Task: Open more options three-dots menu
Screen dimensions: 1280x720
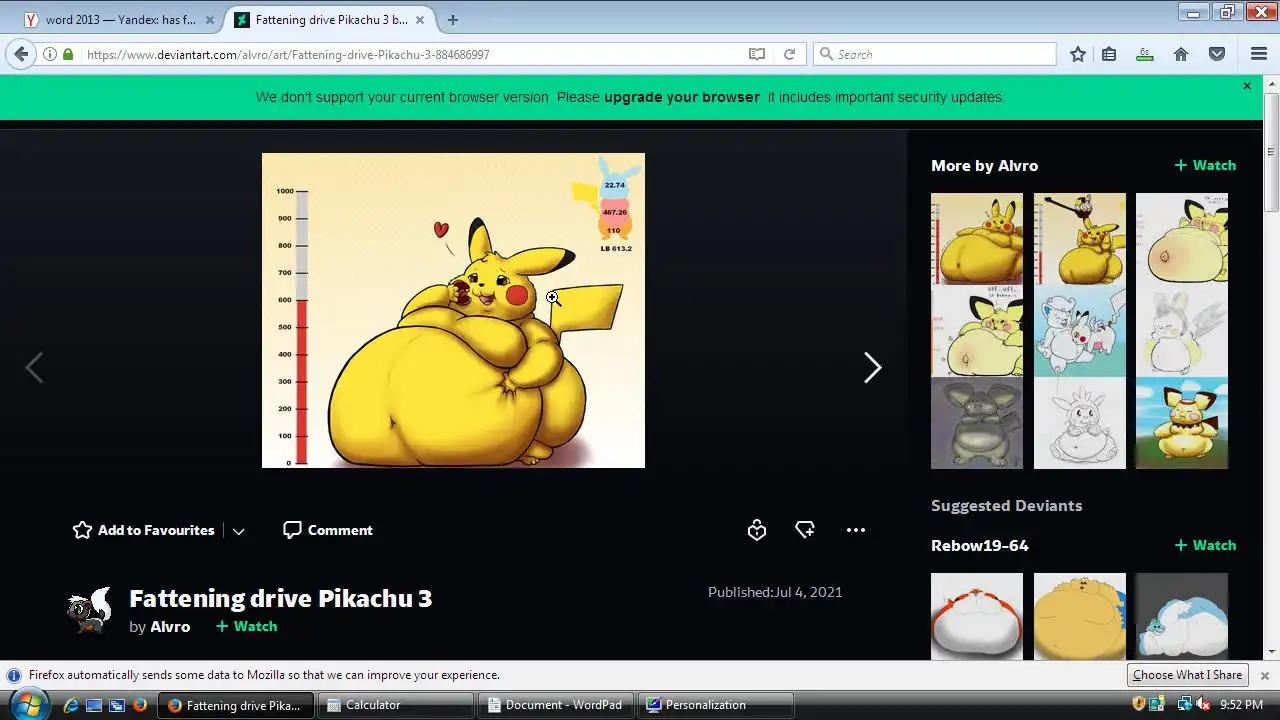Action: point(856,530)
